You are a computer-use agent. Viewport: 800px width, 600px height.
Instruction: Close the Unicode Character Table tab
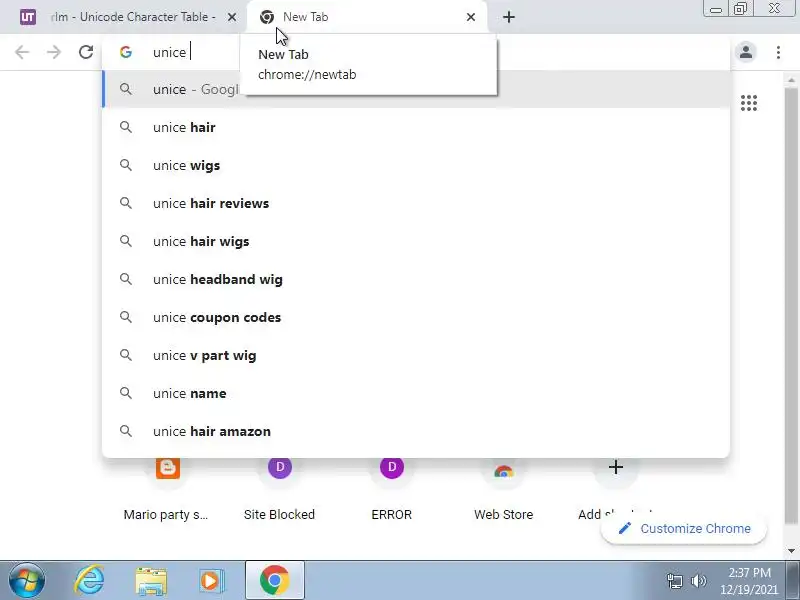(232, 17)
